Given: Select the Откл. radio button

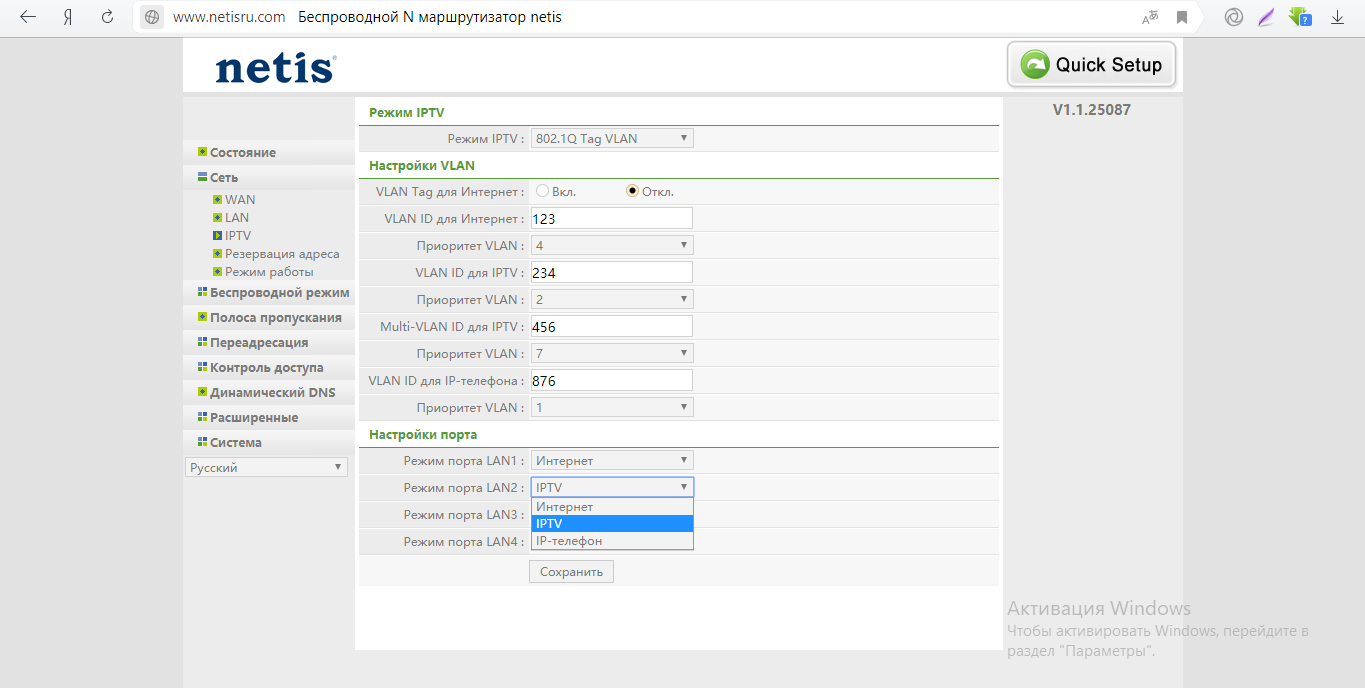Looking at the screenshot, I should click(x=632, y=191).
